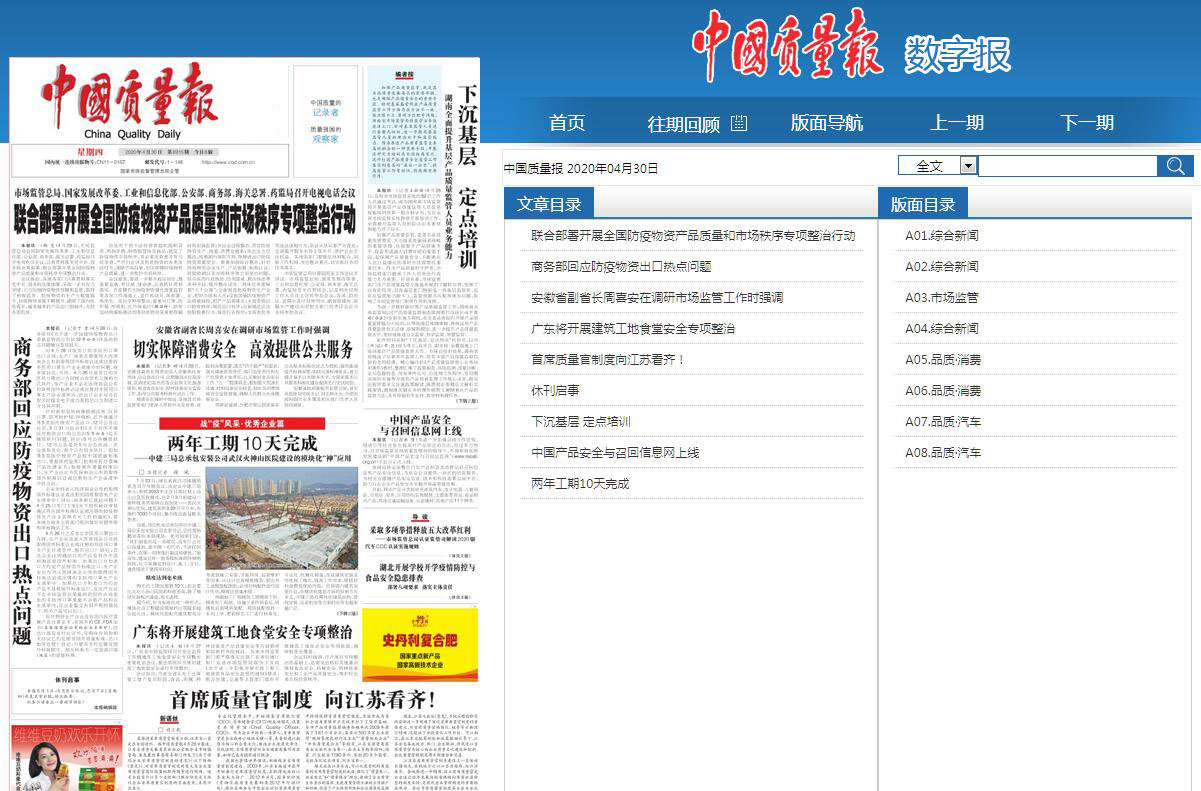This screenshot has width=1201, height=791.
Task: Open article 商务部回应防疫物资出口热点问题
Action: click(621, 267)
